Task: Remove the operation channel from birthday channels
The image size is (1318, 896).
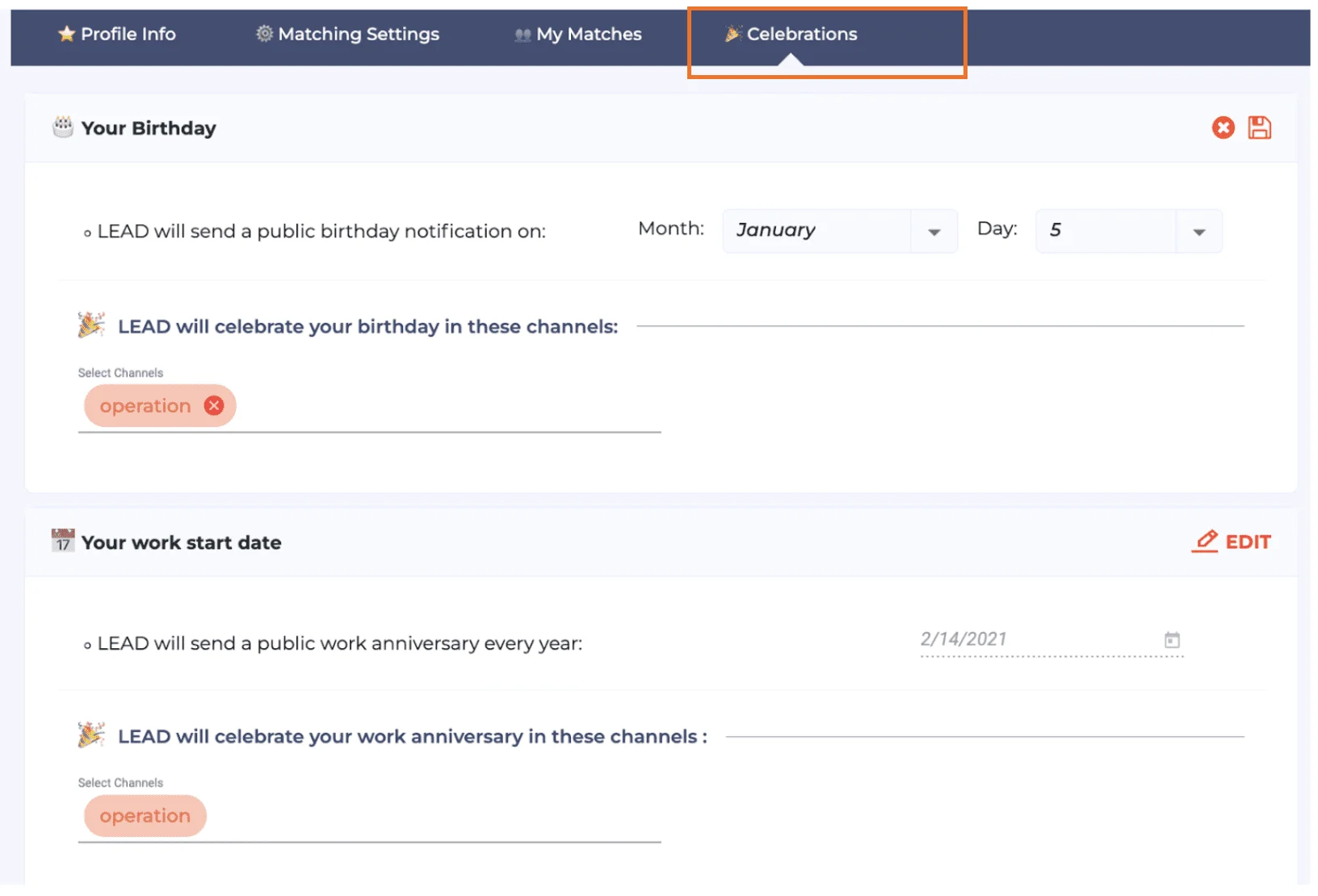Action: coord(214,405)
